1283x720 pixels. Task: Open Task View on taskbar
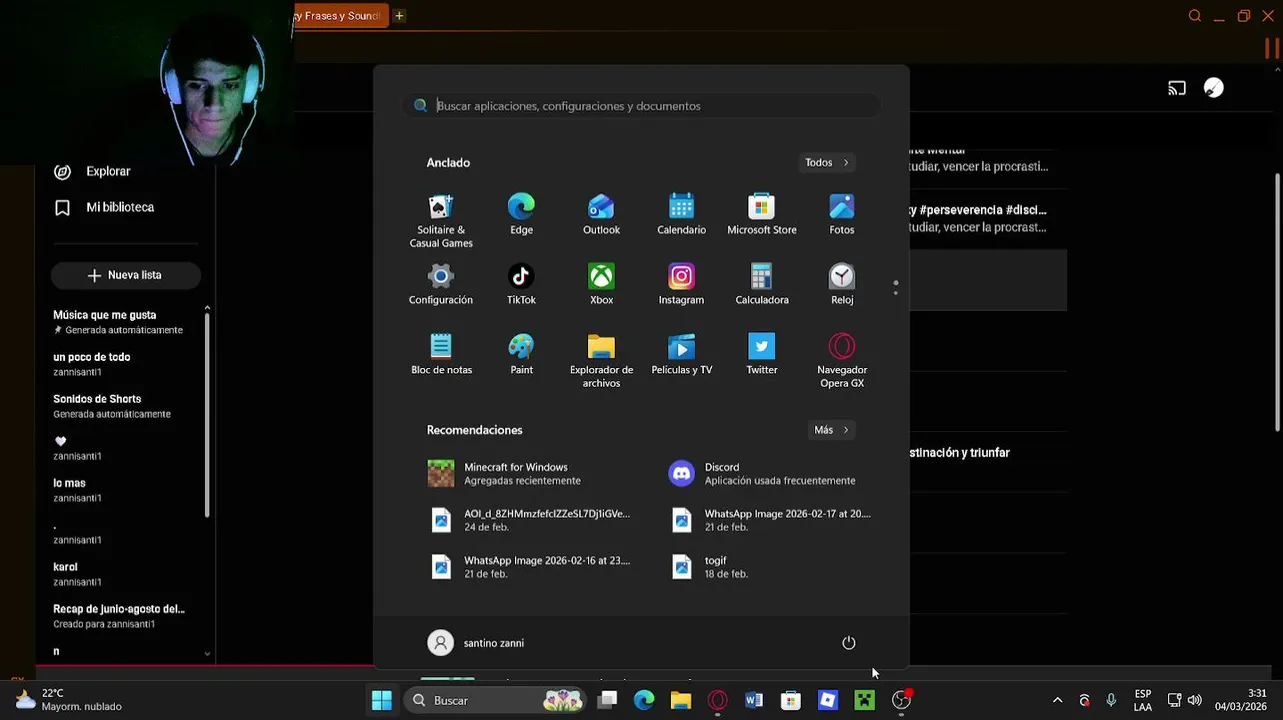coord(607,700)
